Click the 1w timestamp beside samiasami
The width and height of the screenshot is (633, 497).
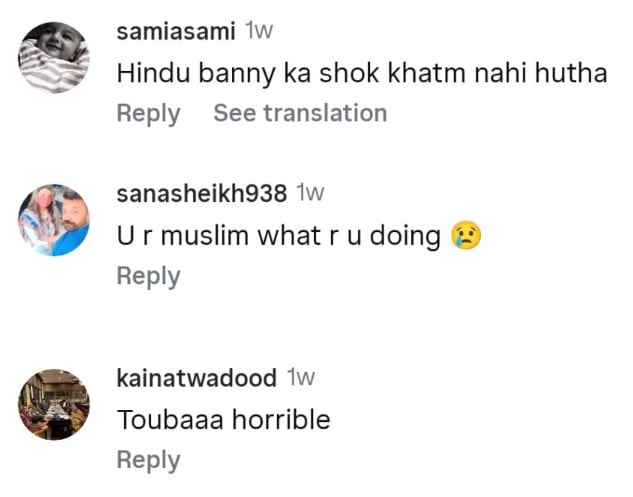259,31
